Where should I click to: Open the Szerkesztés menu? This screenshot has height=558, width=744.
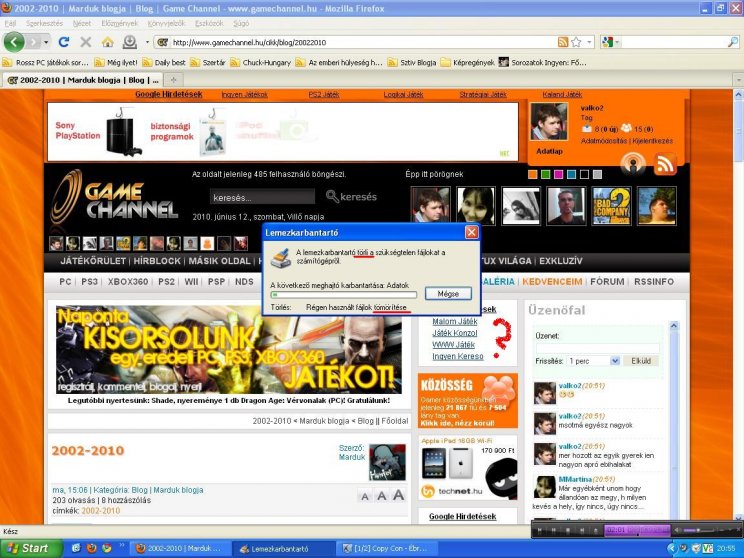coord(44,23)
